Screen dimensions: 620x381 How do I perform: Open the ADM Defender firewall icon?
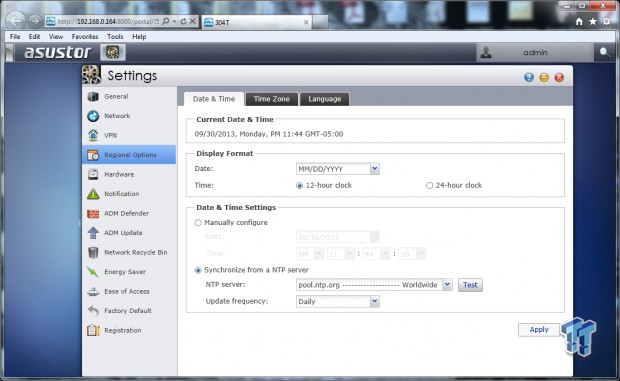[x=93, y=213]
